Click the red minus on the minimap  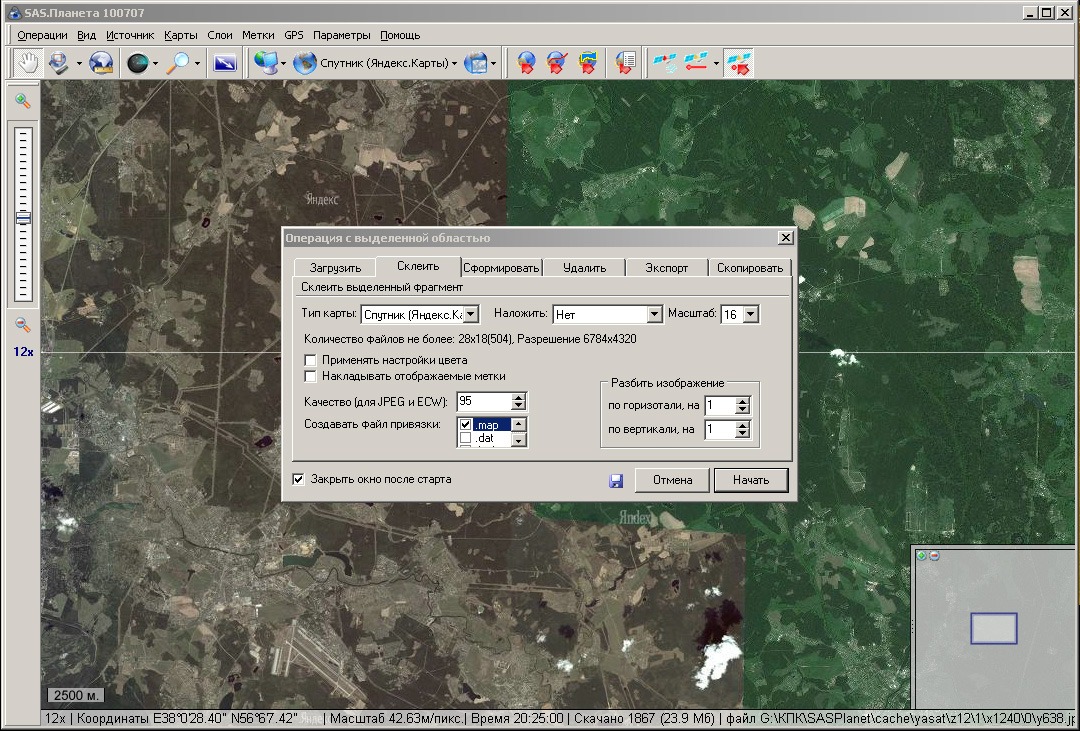pos(934,555)
